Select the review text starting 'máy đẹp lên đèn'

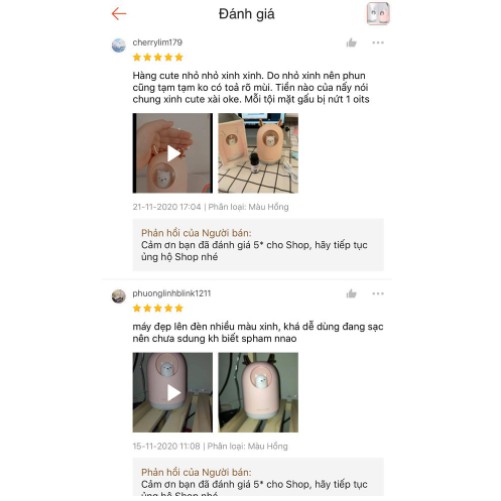[258, 333]
